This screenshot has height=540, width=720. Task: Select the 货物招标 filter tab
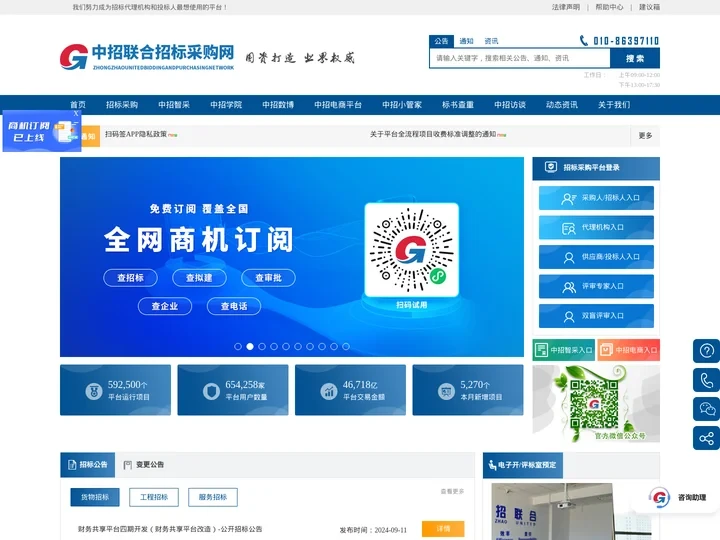point(95,497)
